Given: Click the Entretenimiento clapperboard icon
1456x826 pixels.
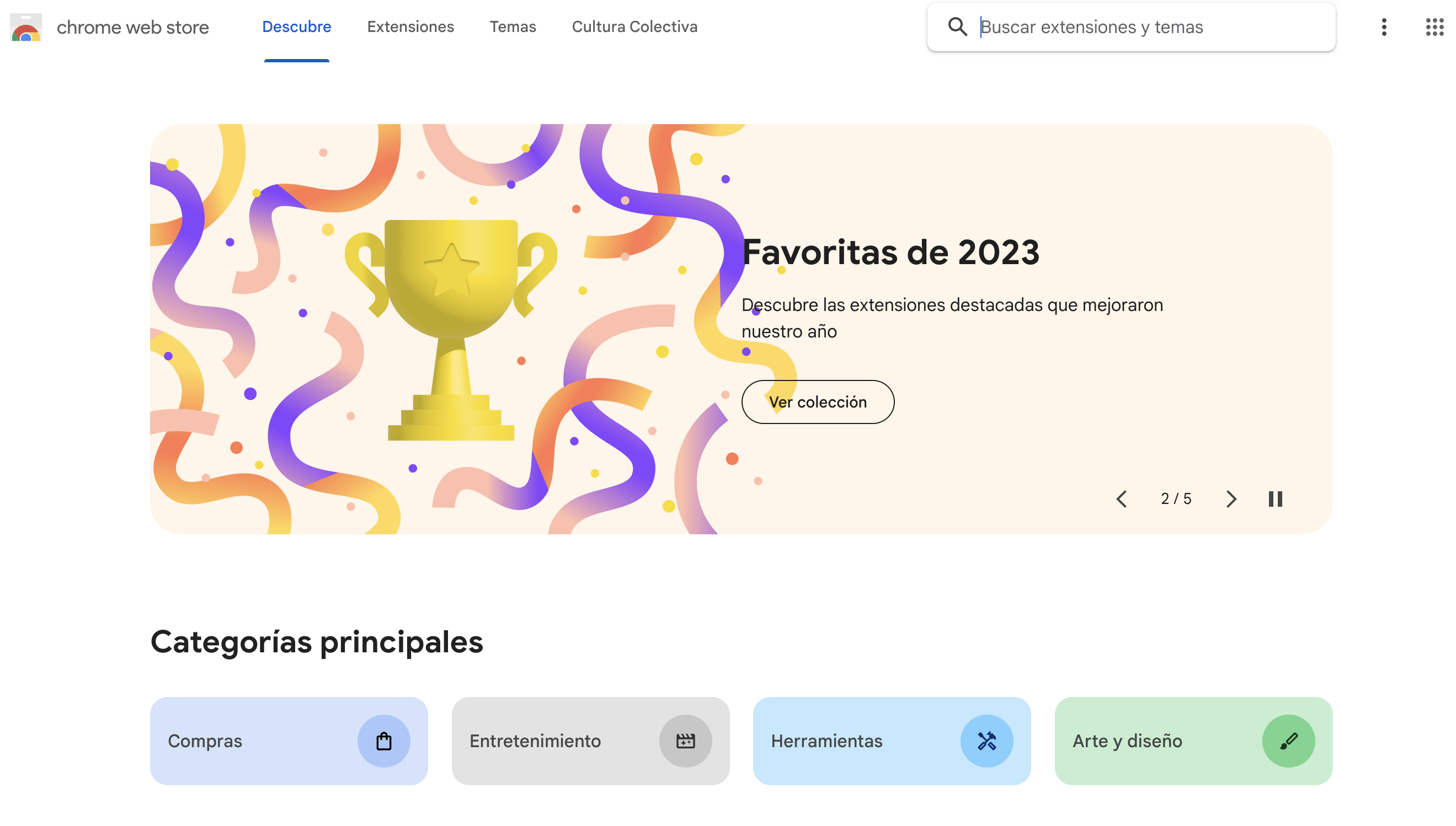Looking at the screenshot, I should (685, 741).
